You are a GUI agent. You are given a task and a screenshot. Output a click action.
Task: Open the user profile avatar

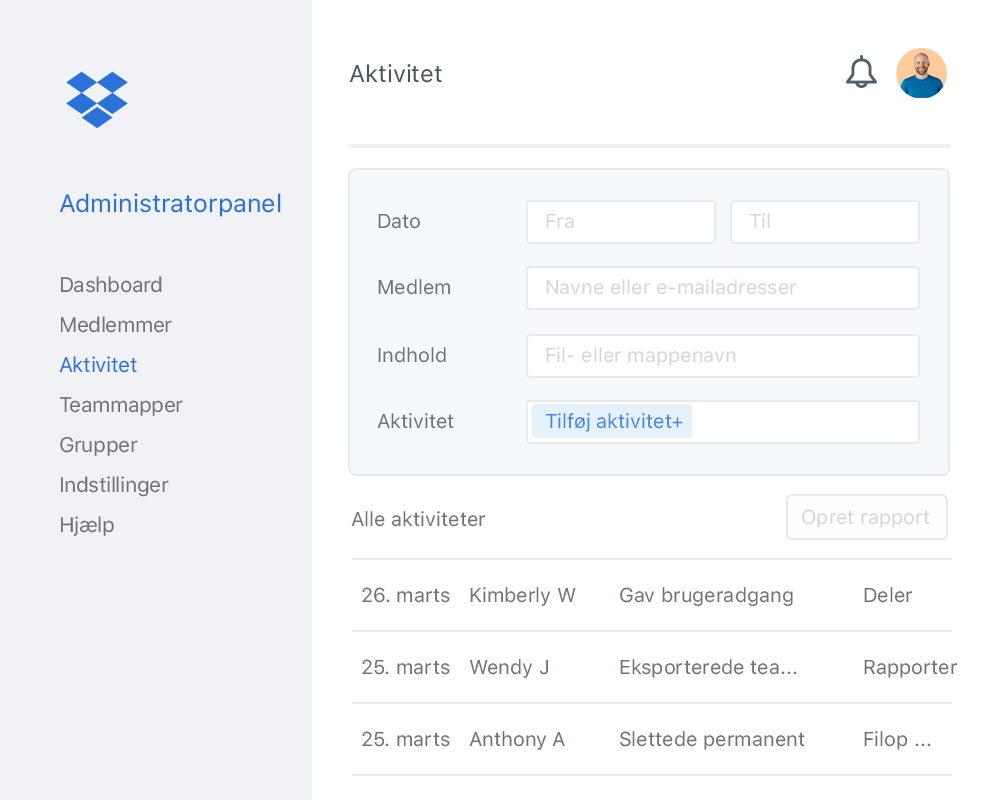pyautogui.click(x=921, y=73)
